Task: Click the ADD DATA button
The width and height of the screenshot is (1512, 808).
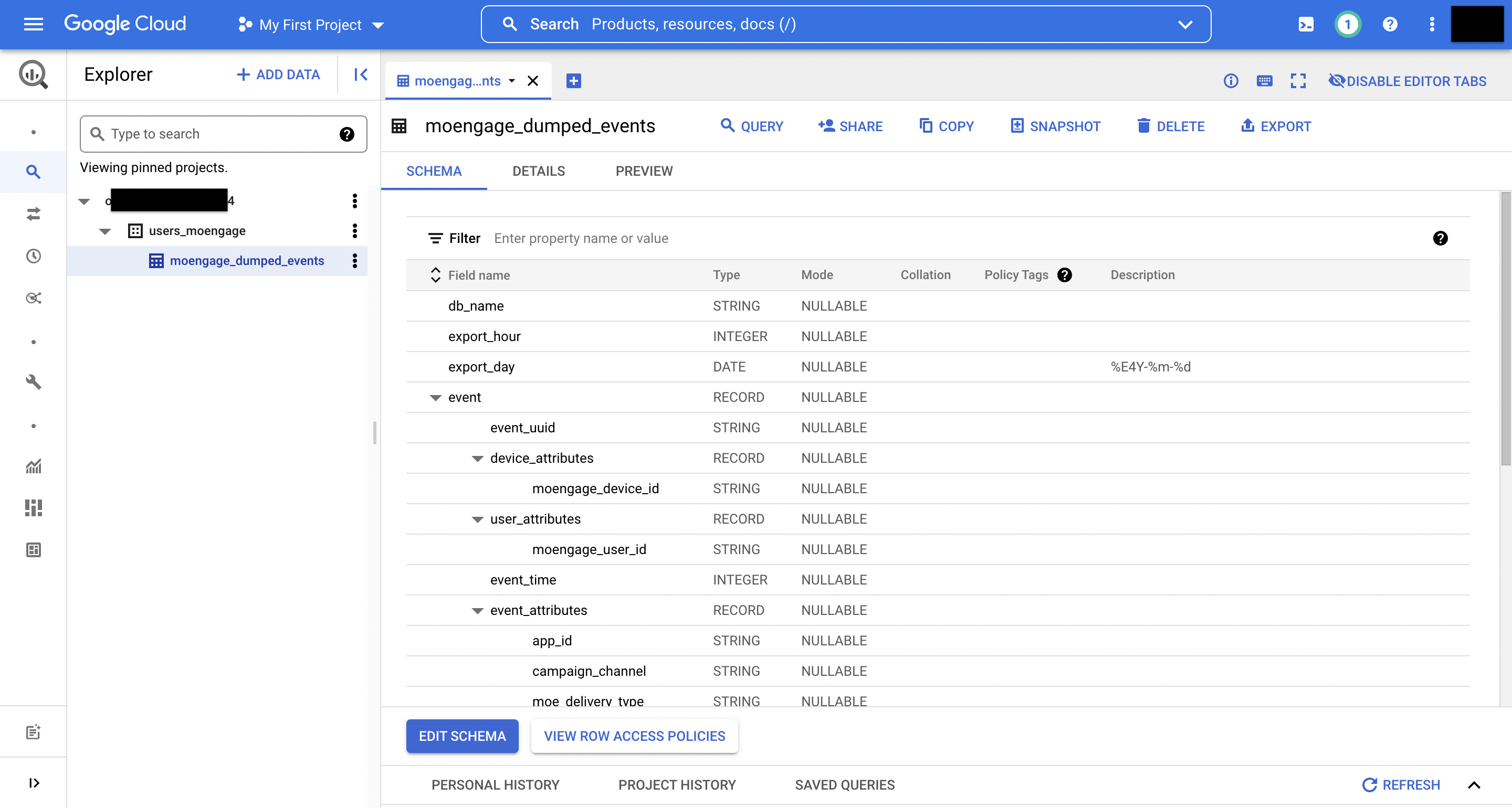Action: (x=278, y=75)
